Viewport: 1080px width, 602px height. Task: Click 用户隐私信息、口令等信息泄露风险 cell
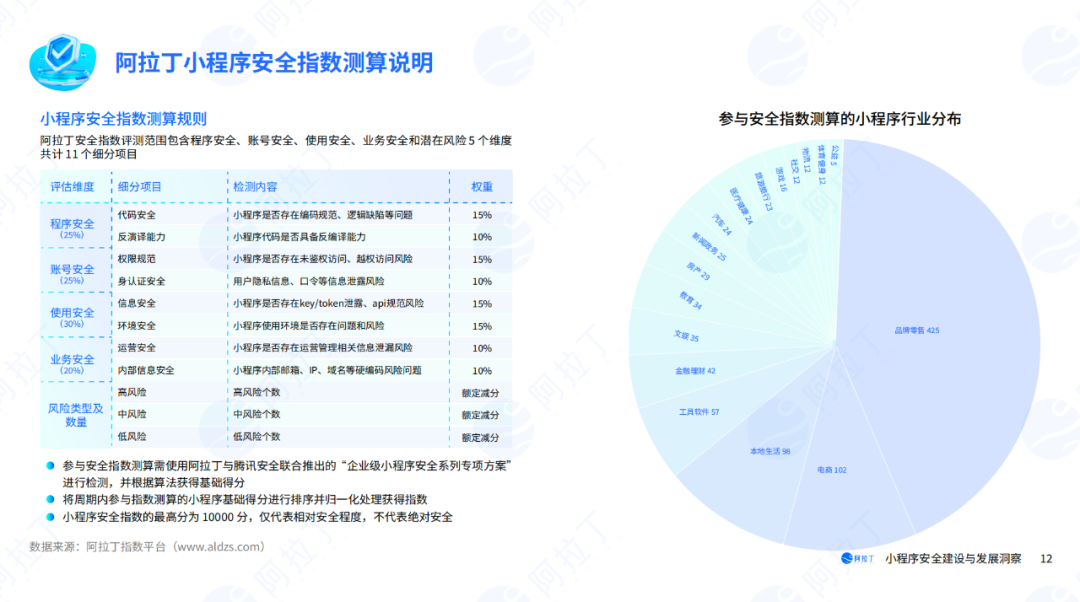pos(309,281)
